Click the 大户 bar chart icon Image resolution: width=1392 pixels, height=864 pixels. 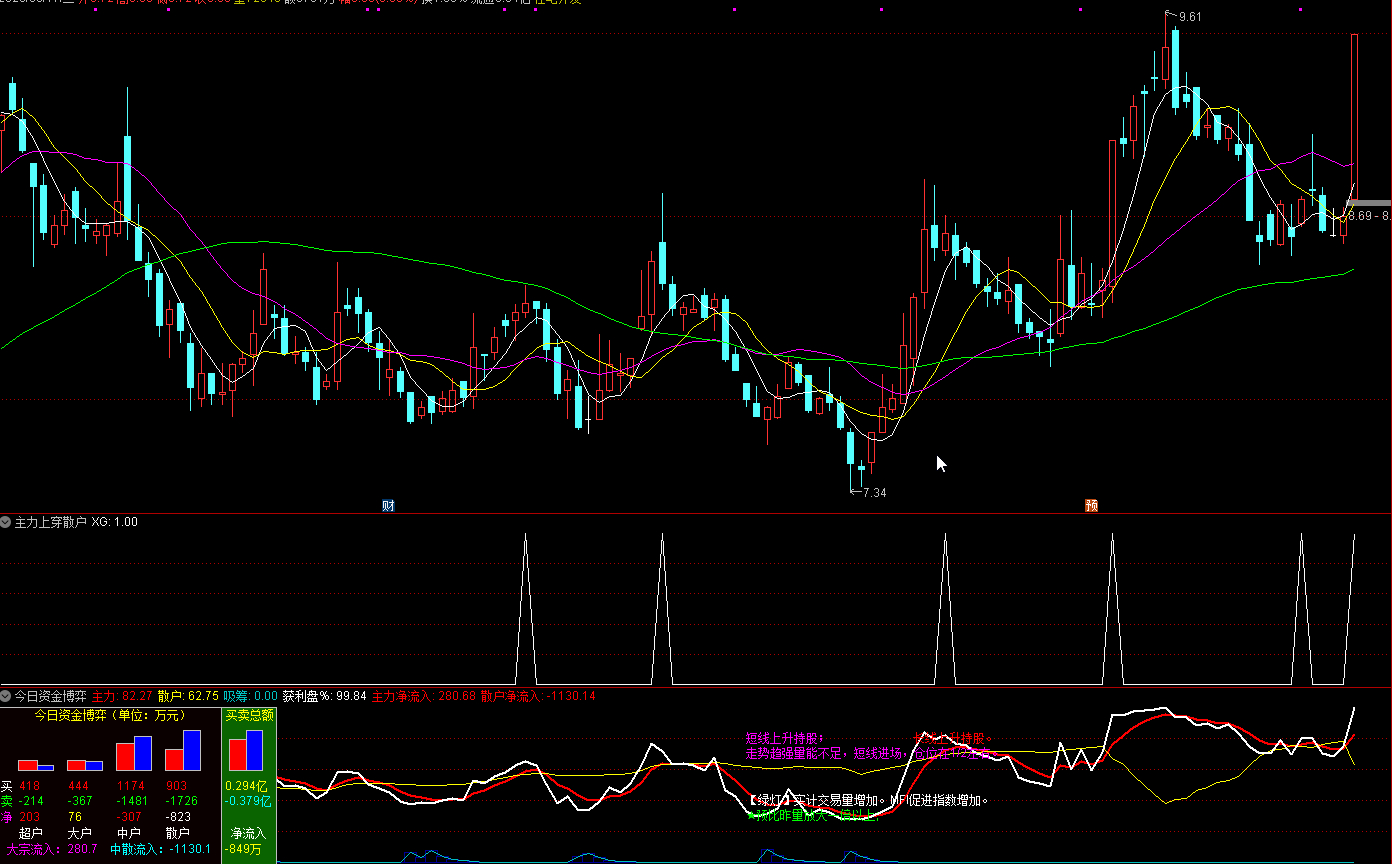pyautogui.click(x=84, y=764)
